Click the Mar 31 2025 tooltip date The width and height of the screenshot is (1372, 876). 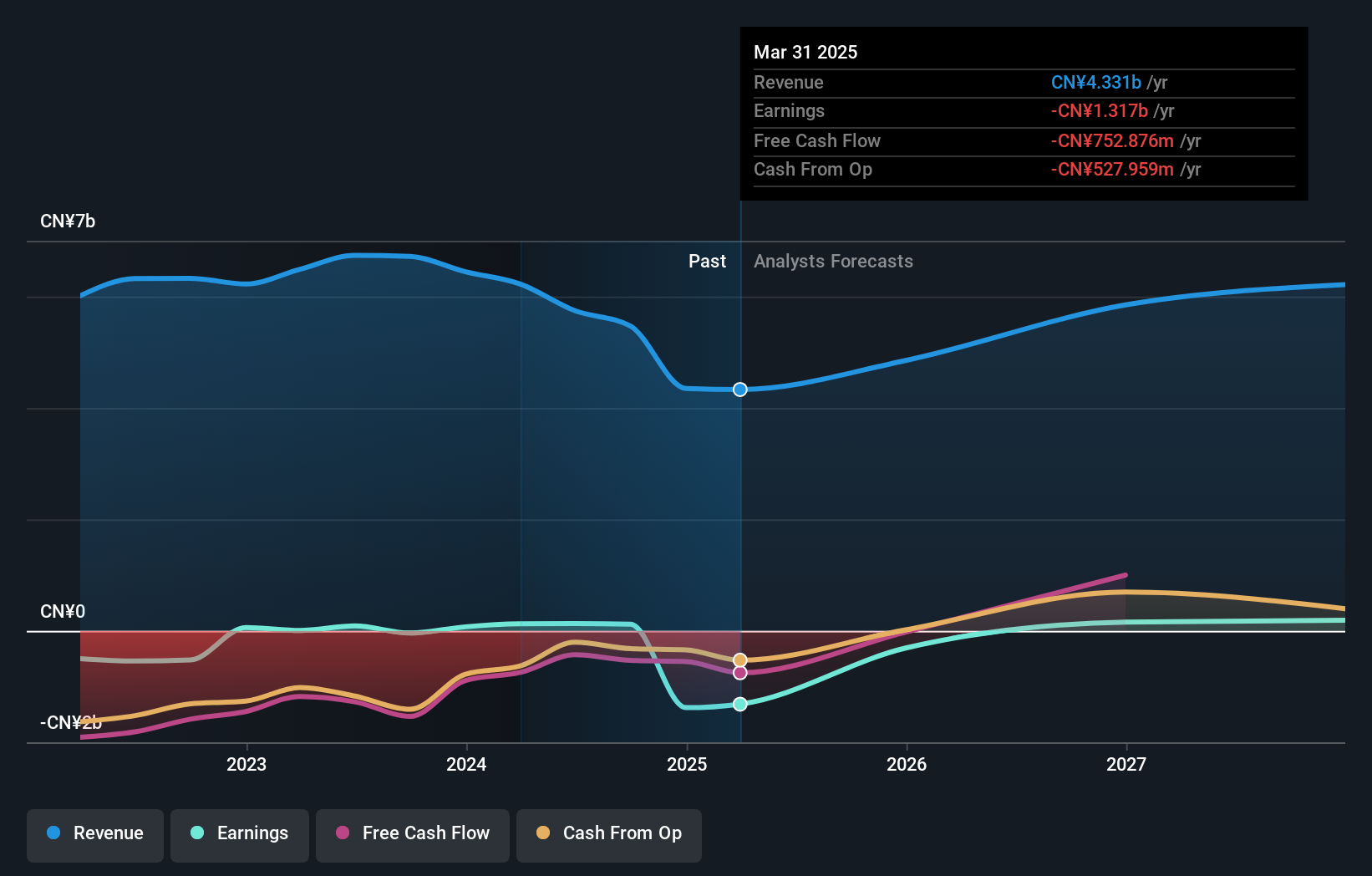tap(805, 52)
